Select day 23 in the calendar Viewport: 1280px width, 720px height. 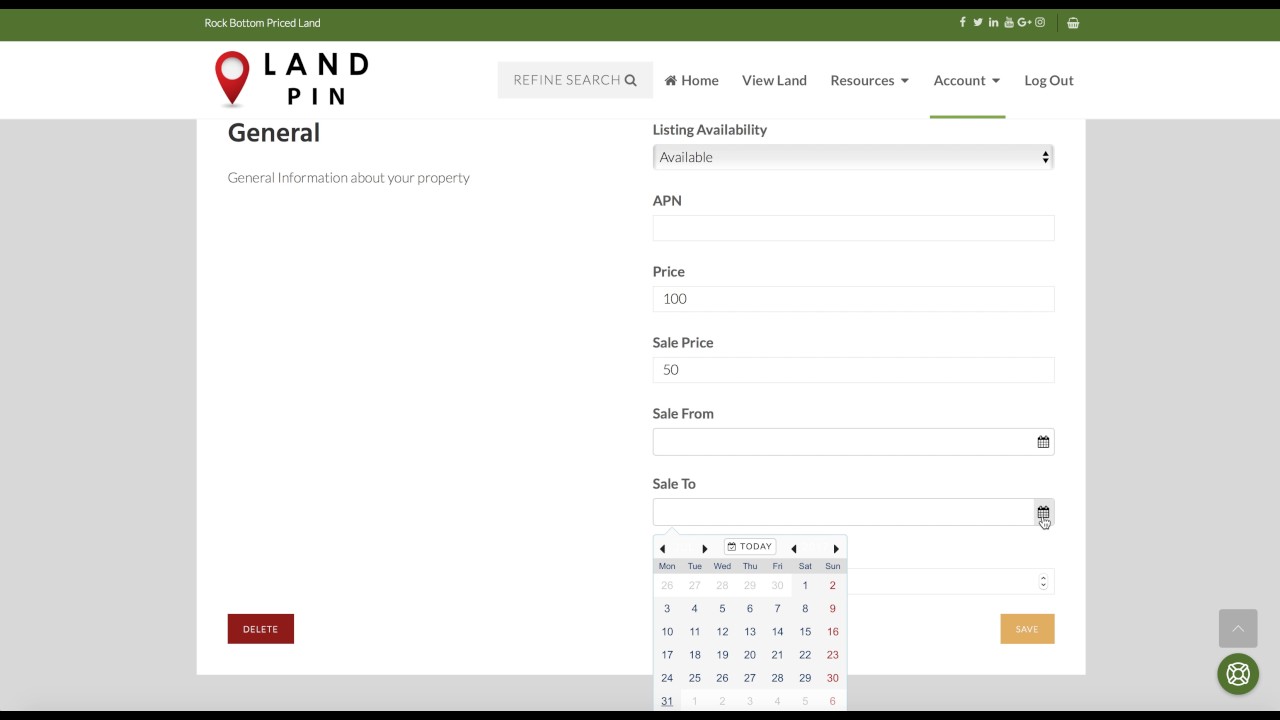click(x=832, y=655)
